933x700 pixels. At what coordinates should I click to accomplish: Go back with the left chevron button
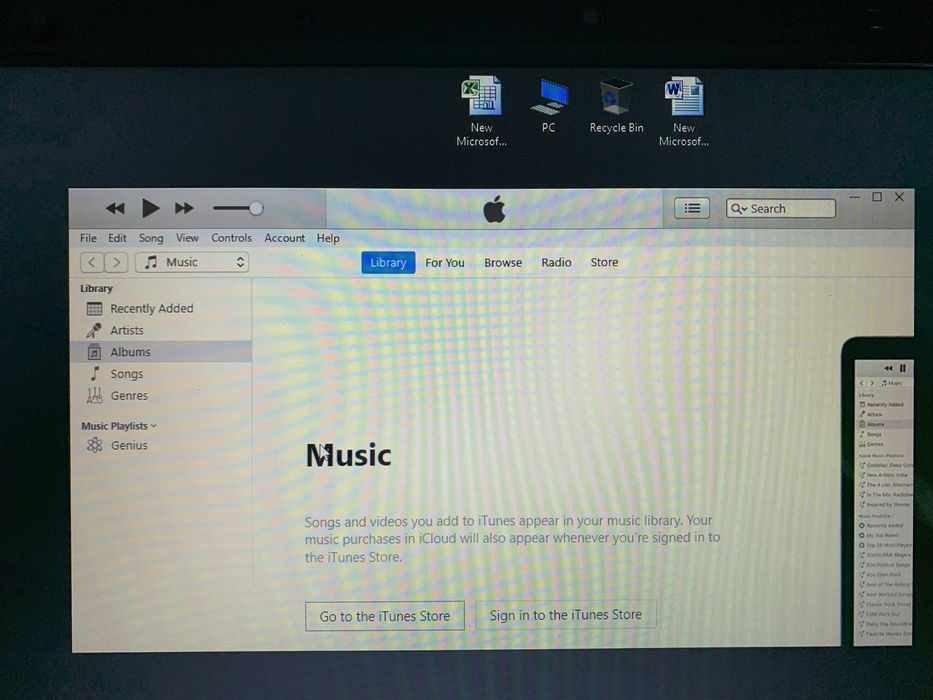[x=92, y=262]
